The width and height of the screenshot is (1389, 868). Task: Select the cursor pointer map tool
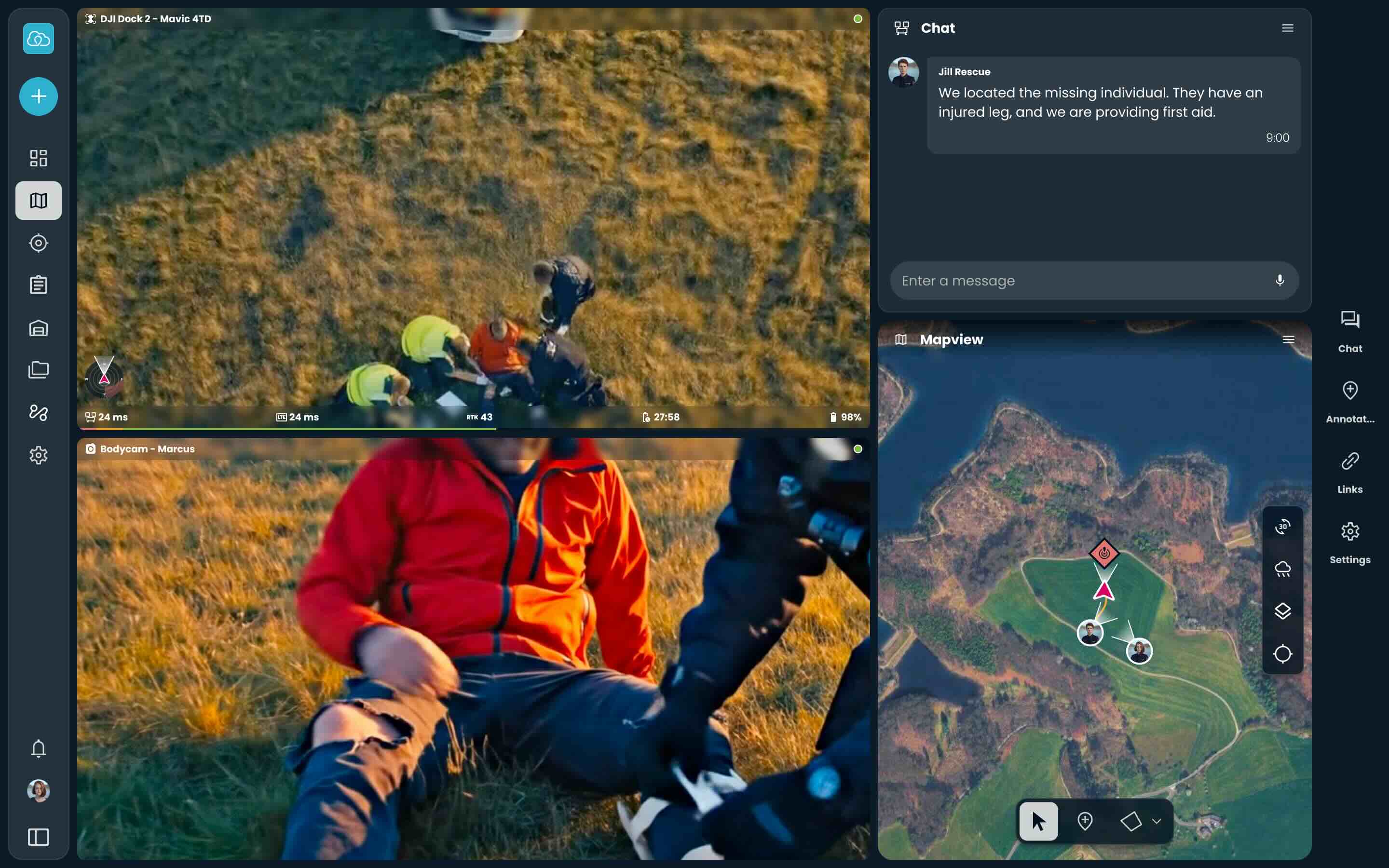click(1039, 822)
